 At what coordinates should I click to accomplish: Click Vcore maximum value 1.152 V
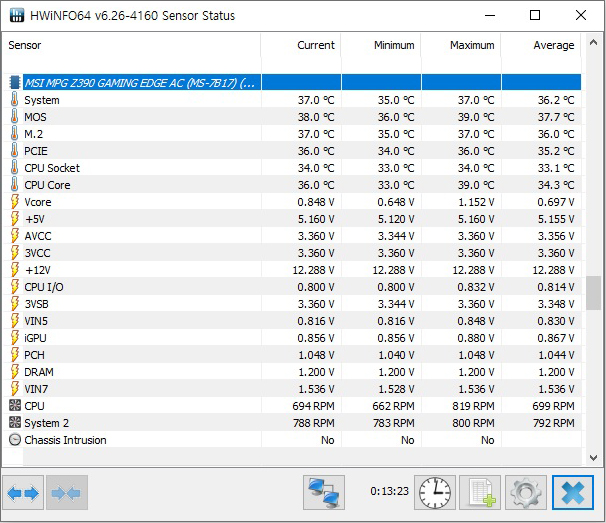[x=476, y=202]
